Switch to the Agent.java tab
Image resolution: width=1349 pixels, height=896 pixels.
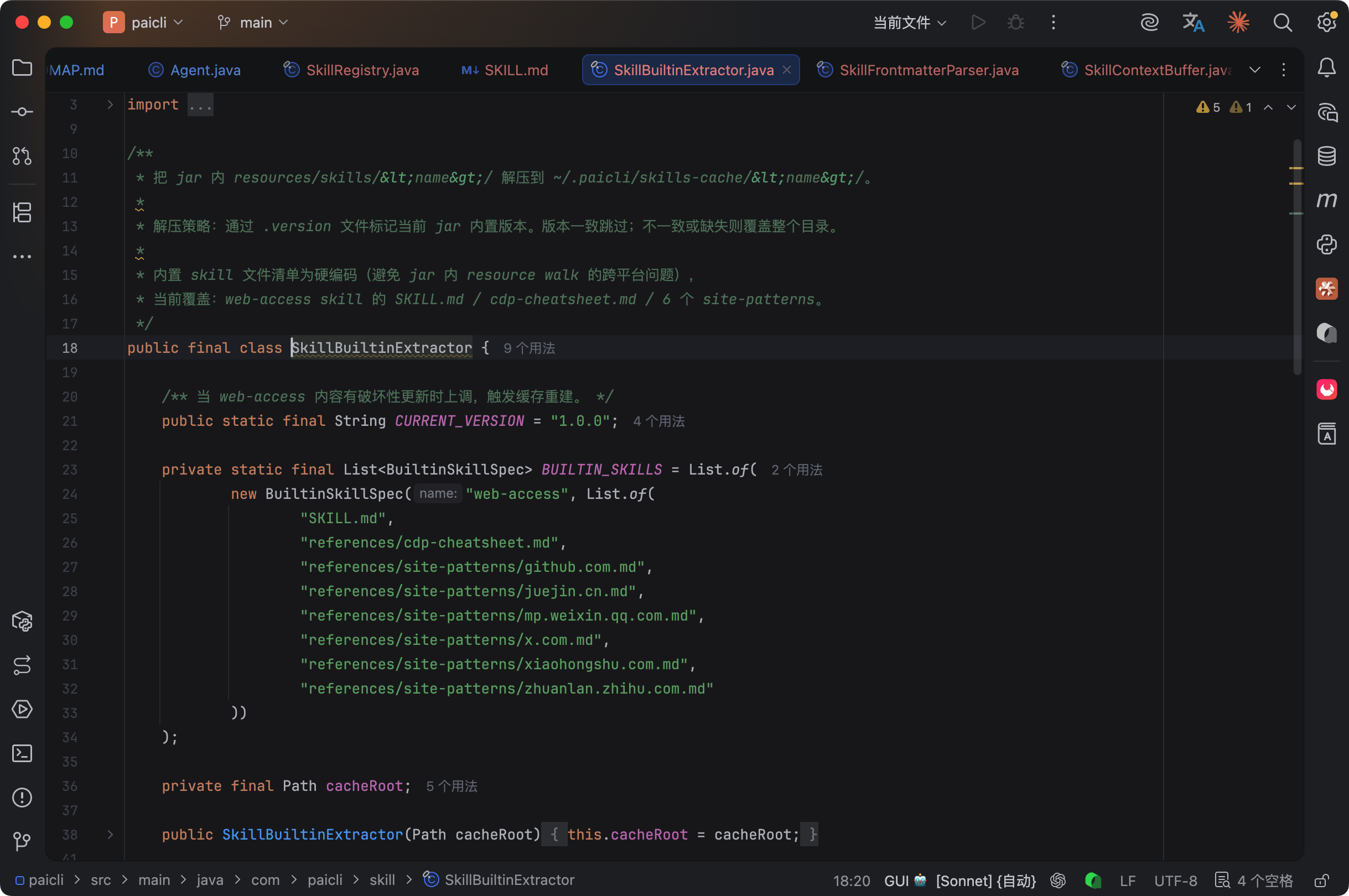pyautogui.click(x=195, y=70)
